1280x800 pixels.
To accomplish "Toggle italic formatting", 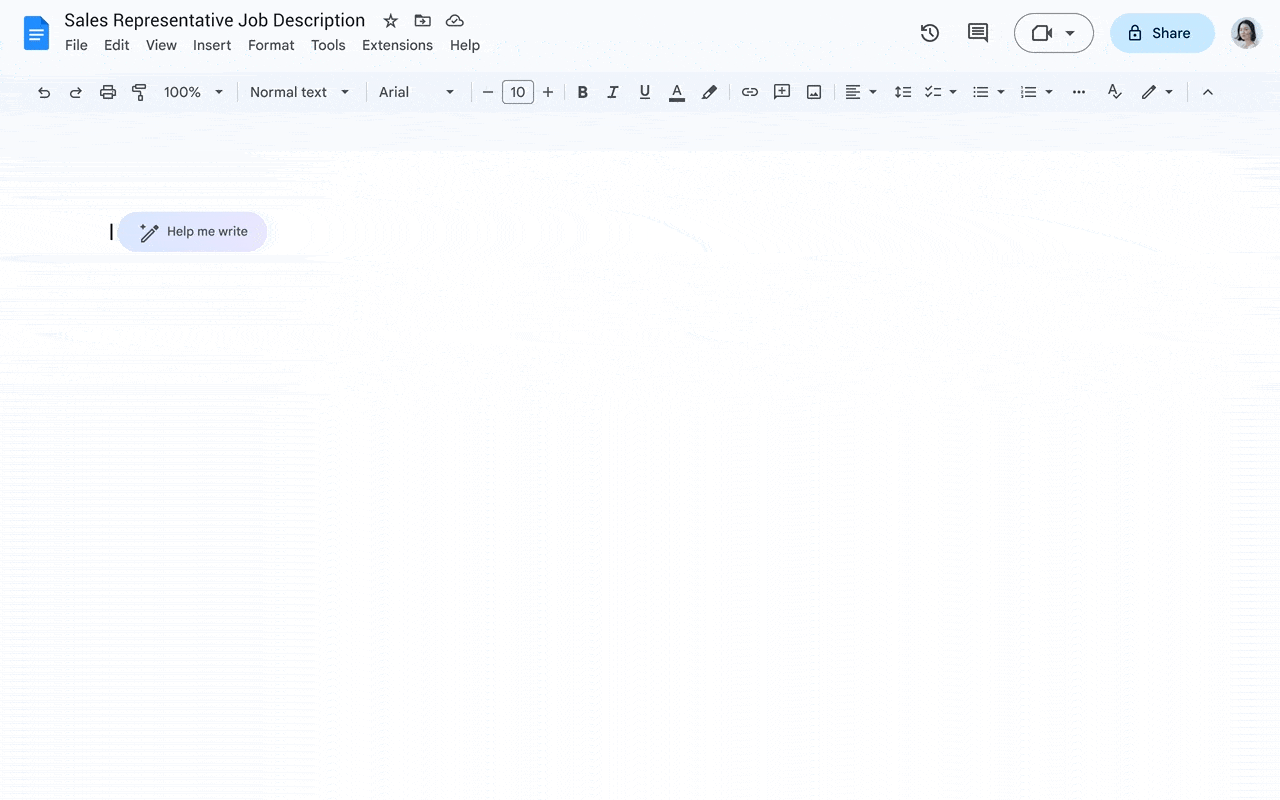I will coord(613,91).
